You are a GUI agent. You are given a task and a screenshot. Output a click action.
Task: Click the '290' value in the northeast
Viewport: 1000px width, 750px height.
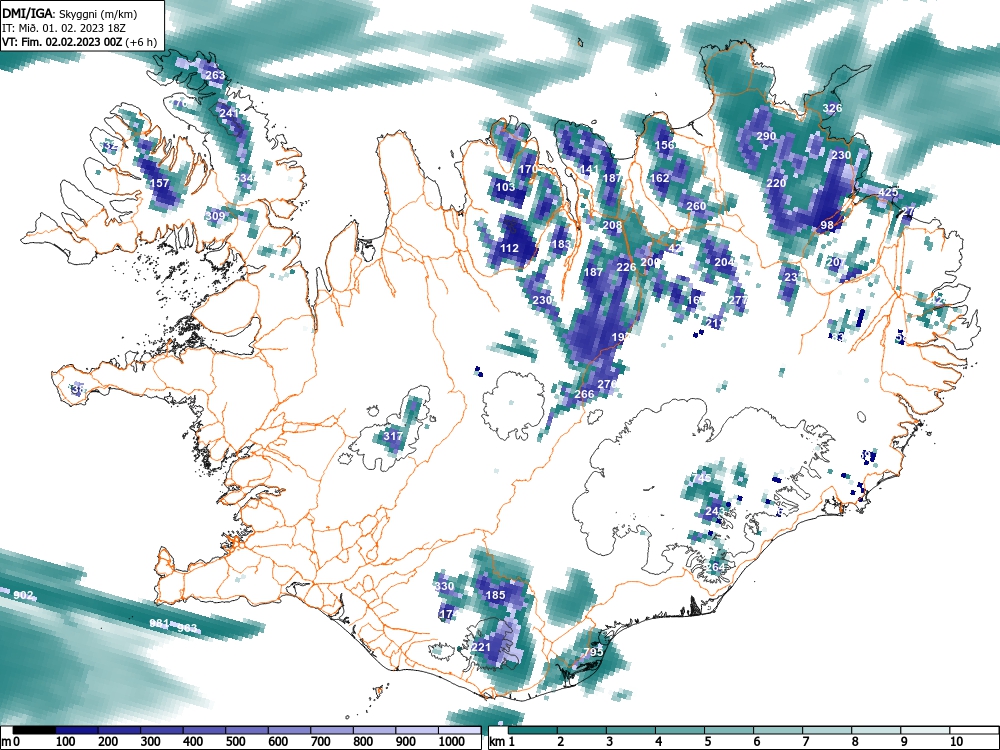pyautogui.click(x=766, y=136)
